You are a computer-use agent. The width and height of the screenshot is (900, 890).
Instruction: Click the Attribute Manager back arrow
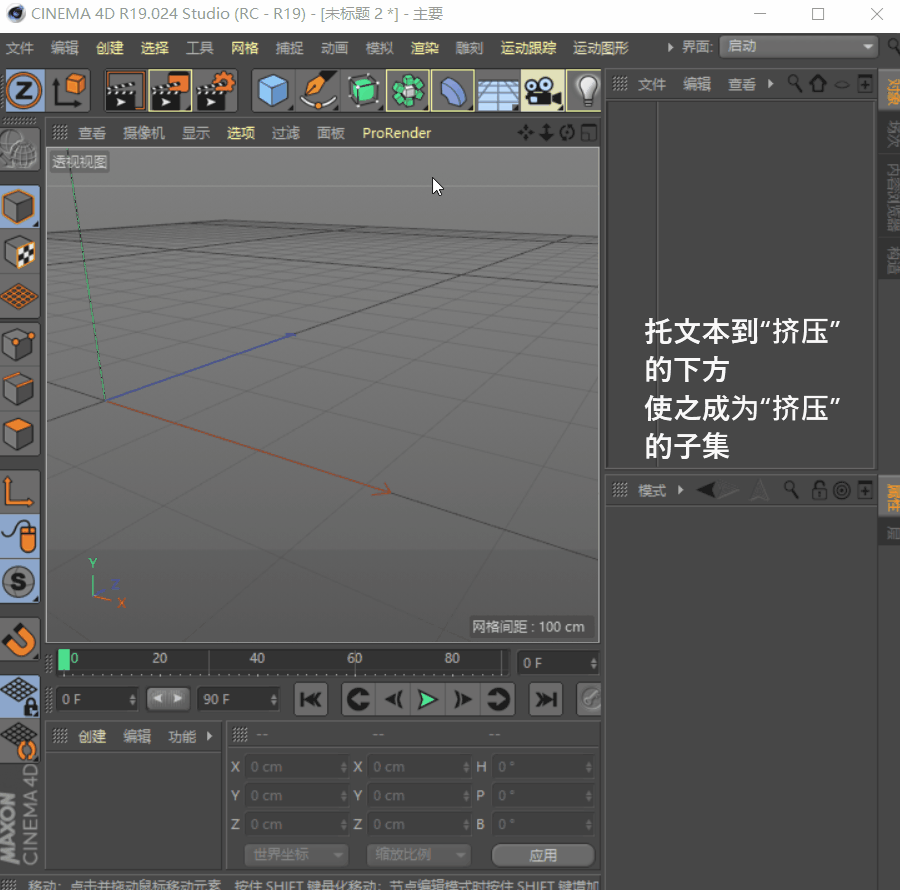coord(706,490)
